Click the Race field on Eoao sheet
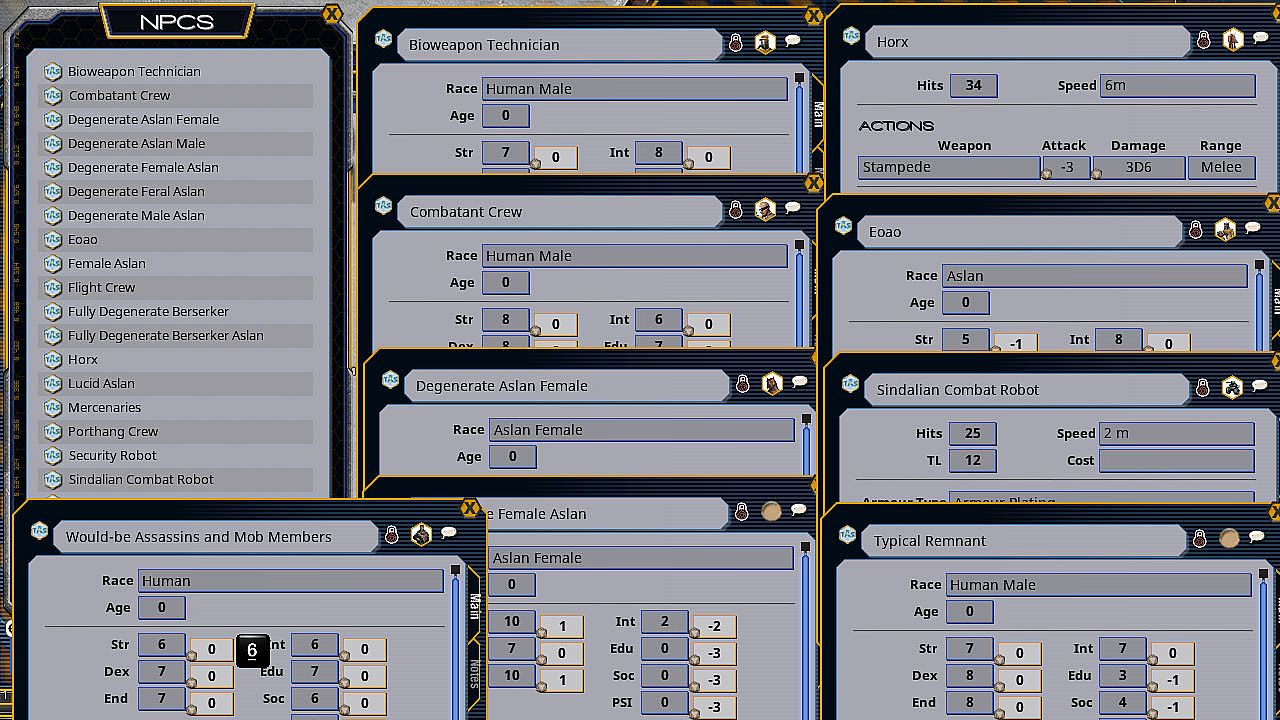The width and height of the screenshot is (1280, 720). (1095, 276)
